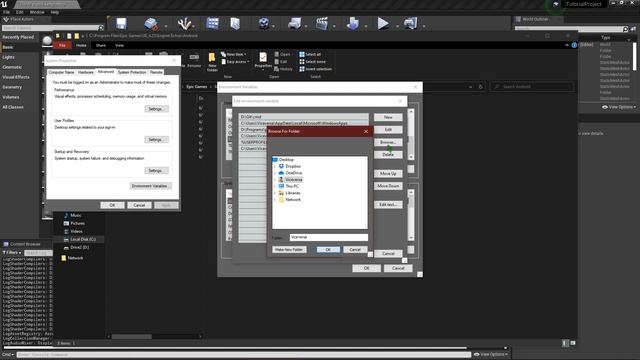Open the File tab in File Explorer
This screenshot has height=360, width=640.
pyautogui.click(x=62, y=45)
